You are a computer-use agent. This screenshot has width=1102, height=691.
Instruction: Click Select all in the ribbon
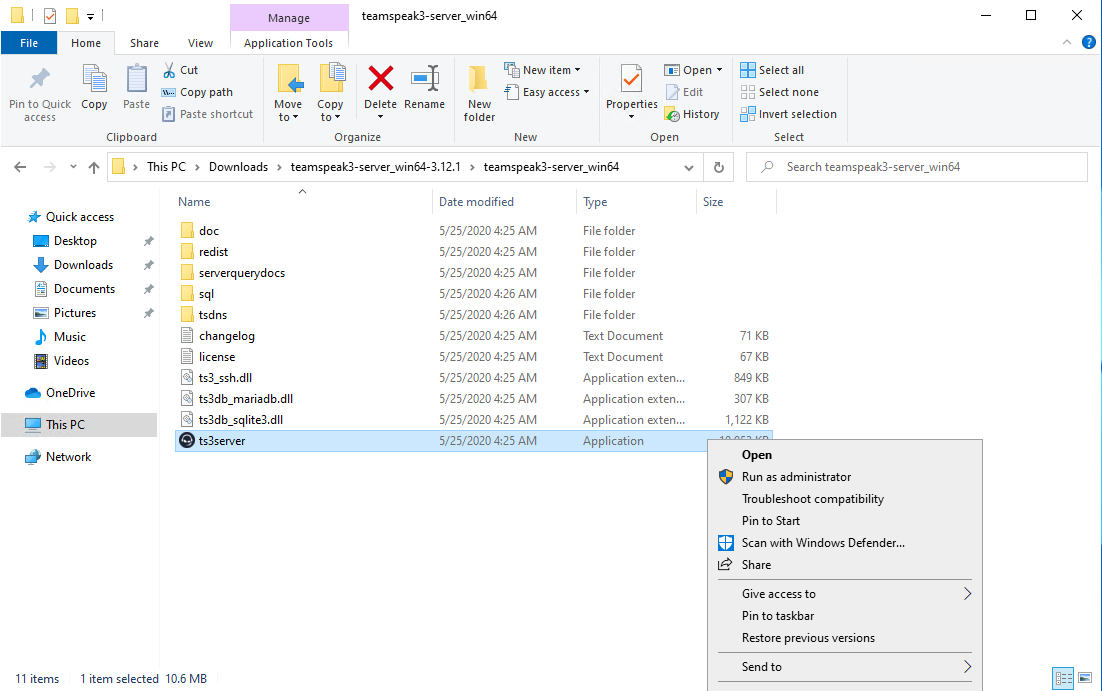point(772,70)
